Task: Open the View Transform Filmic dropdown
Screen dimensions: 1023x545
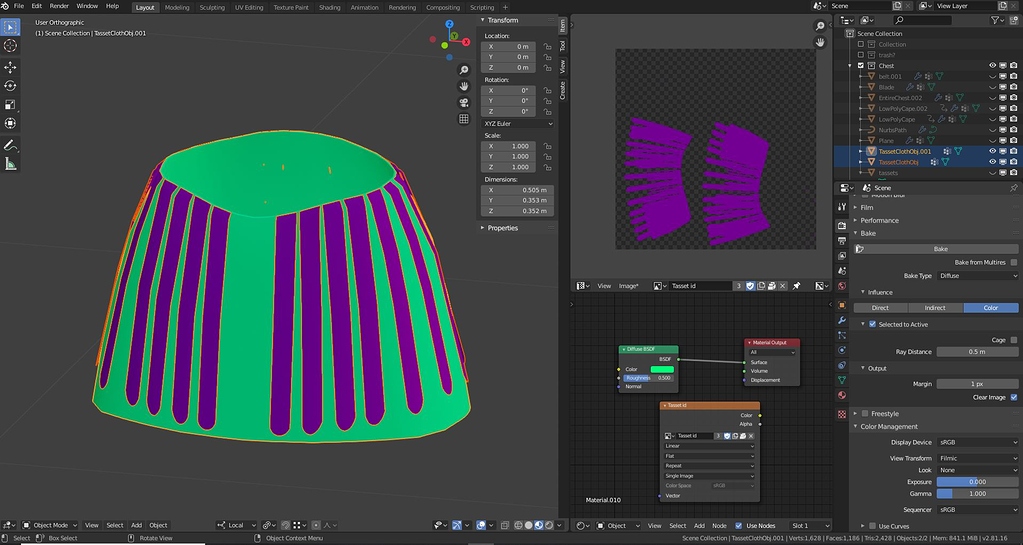Action: coord(977,458)
